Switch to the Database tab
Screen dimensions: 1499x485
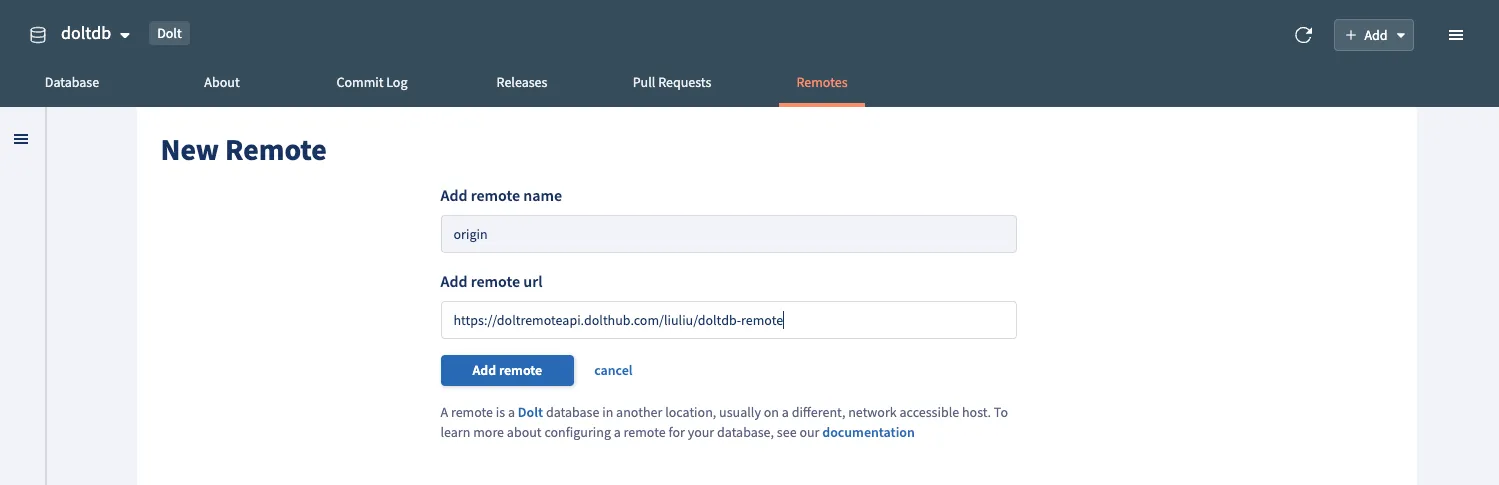72,82
